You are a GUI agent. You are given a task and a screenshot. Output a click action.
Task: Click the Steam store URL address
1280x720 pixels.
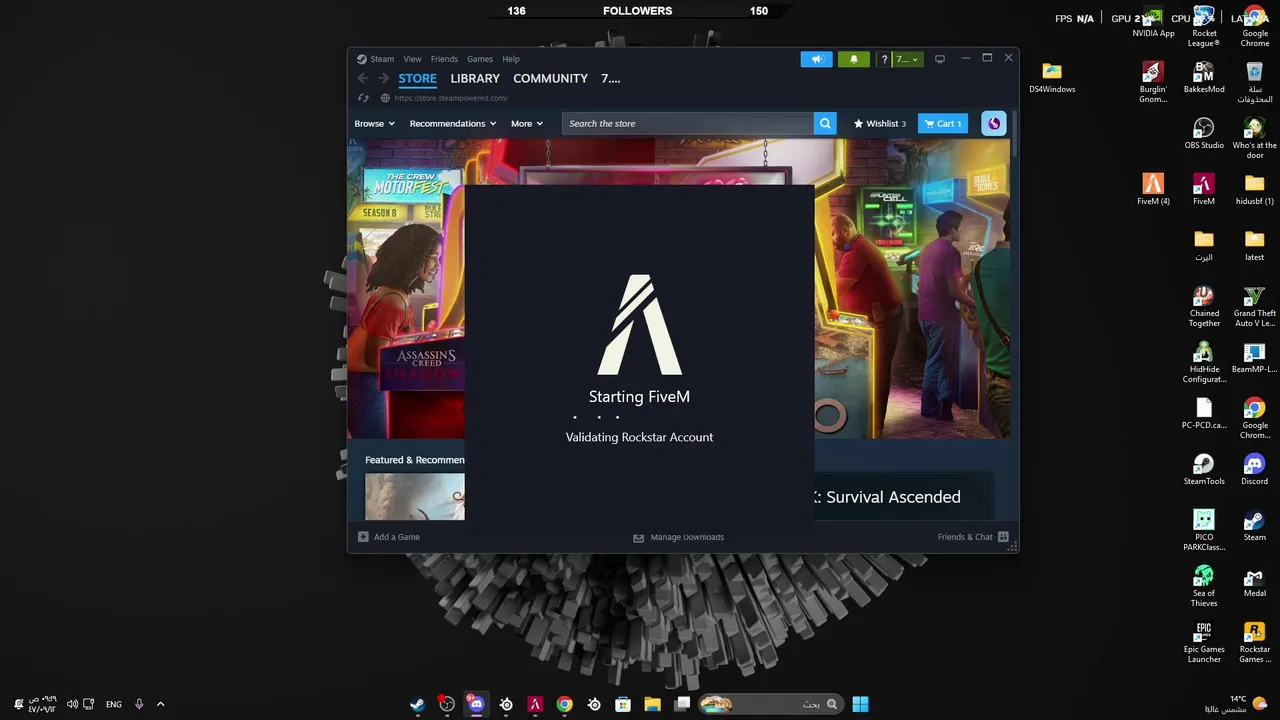pyautogui.click(x=451, y=98)
